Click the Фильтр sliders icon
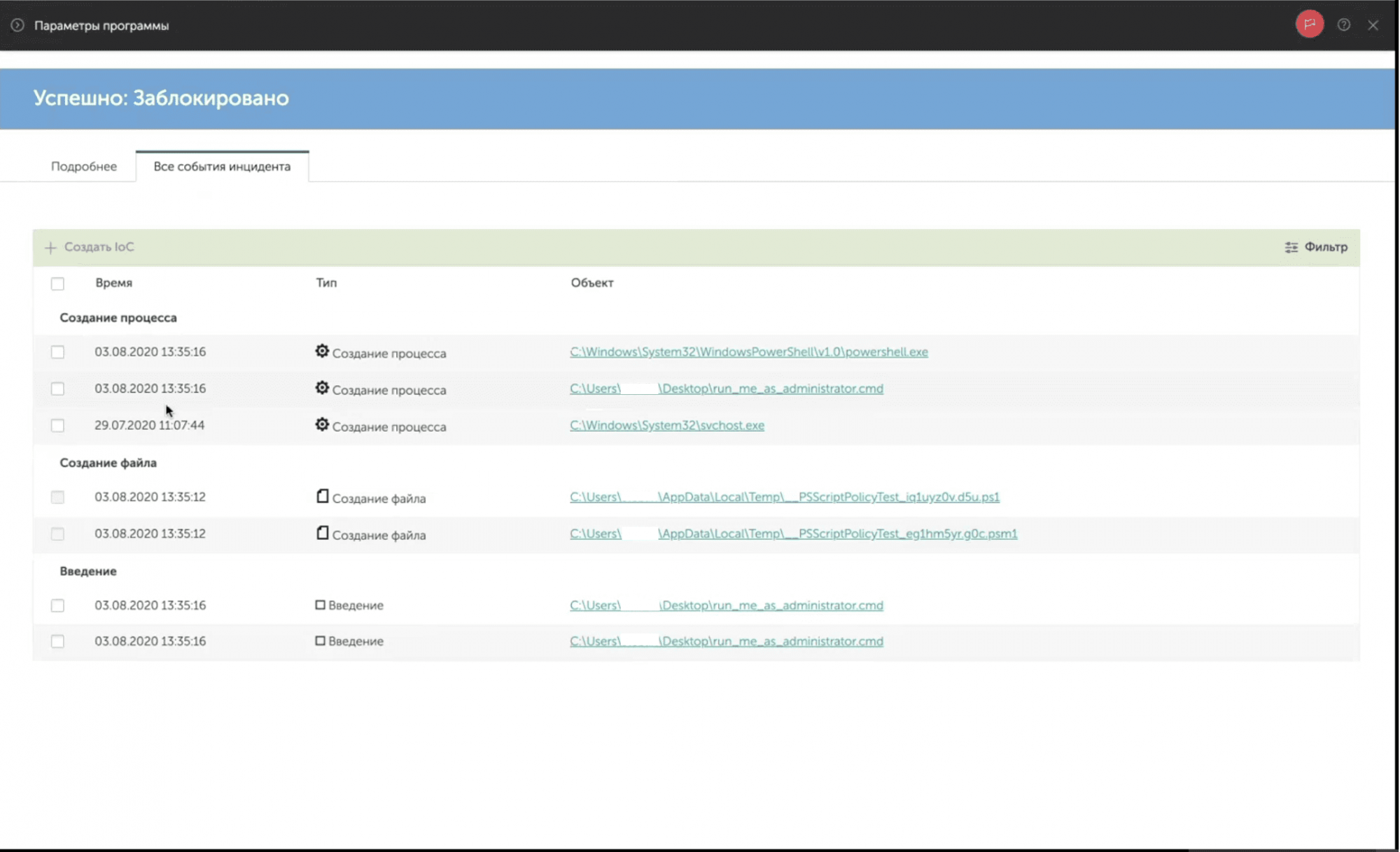 tap(1291, 247)
